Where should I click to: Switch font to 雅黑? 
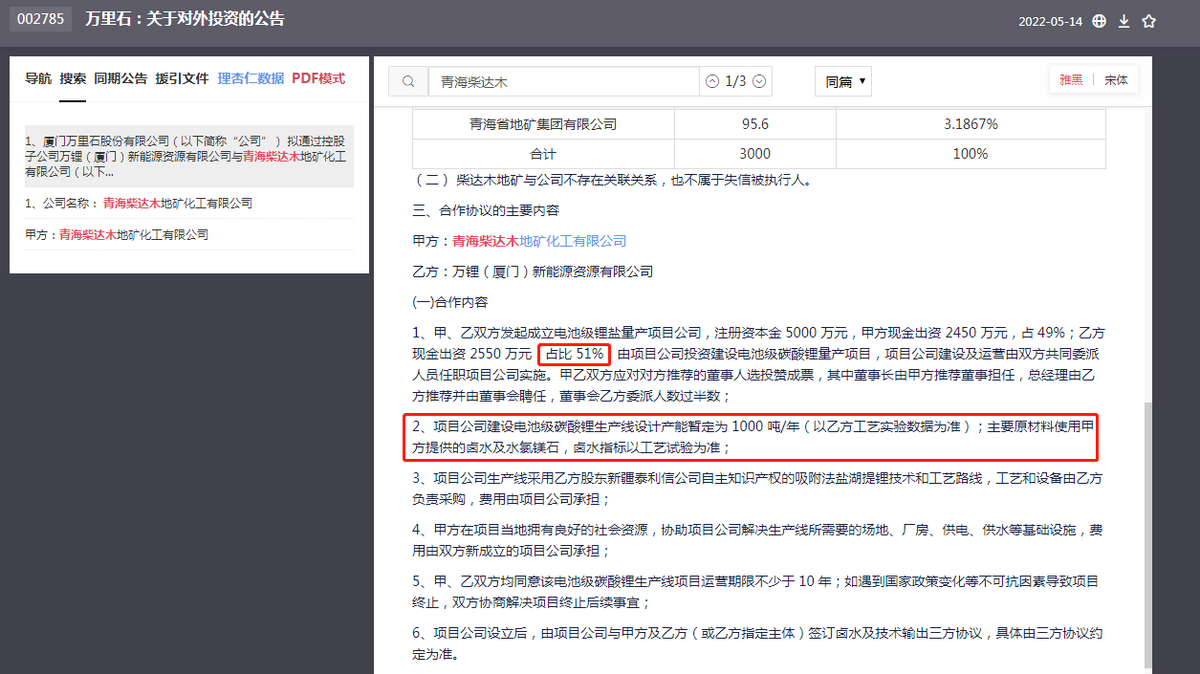(1071, 81)
